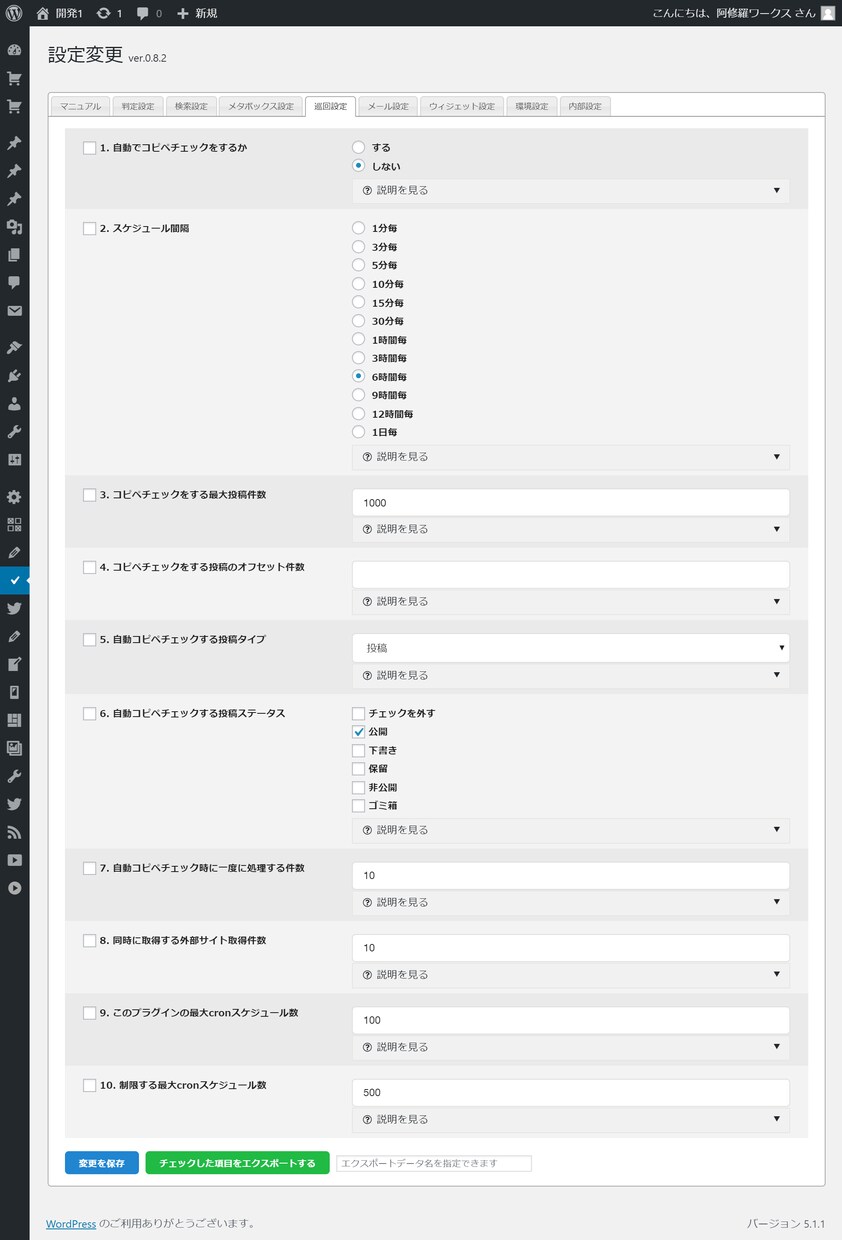Tick export checkbox for item 10

[x=89, y=1085]
